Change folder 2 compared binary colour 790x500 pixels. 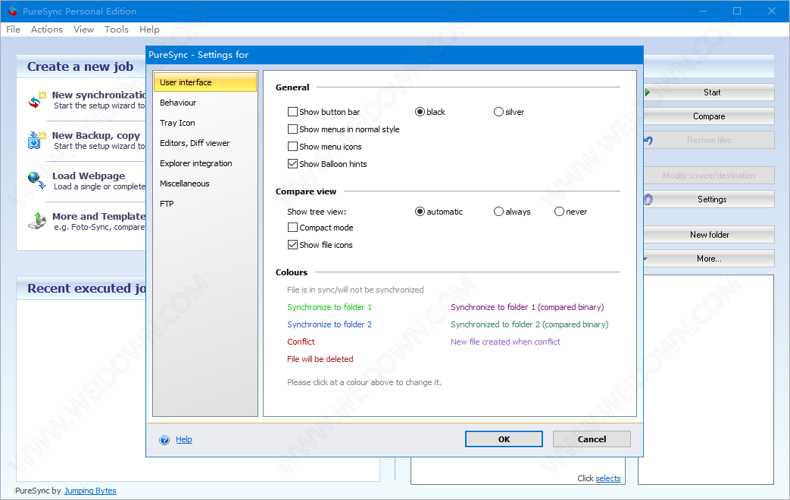click(x=530, y=324)
